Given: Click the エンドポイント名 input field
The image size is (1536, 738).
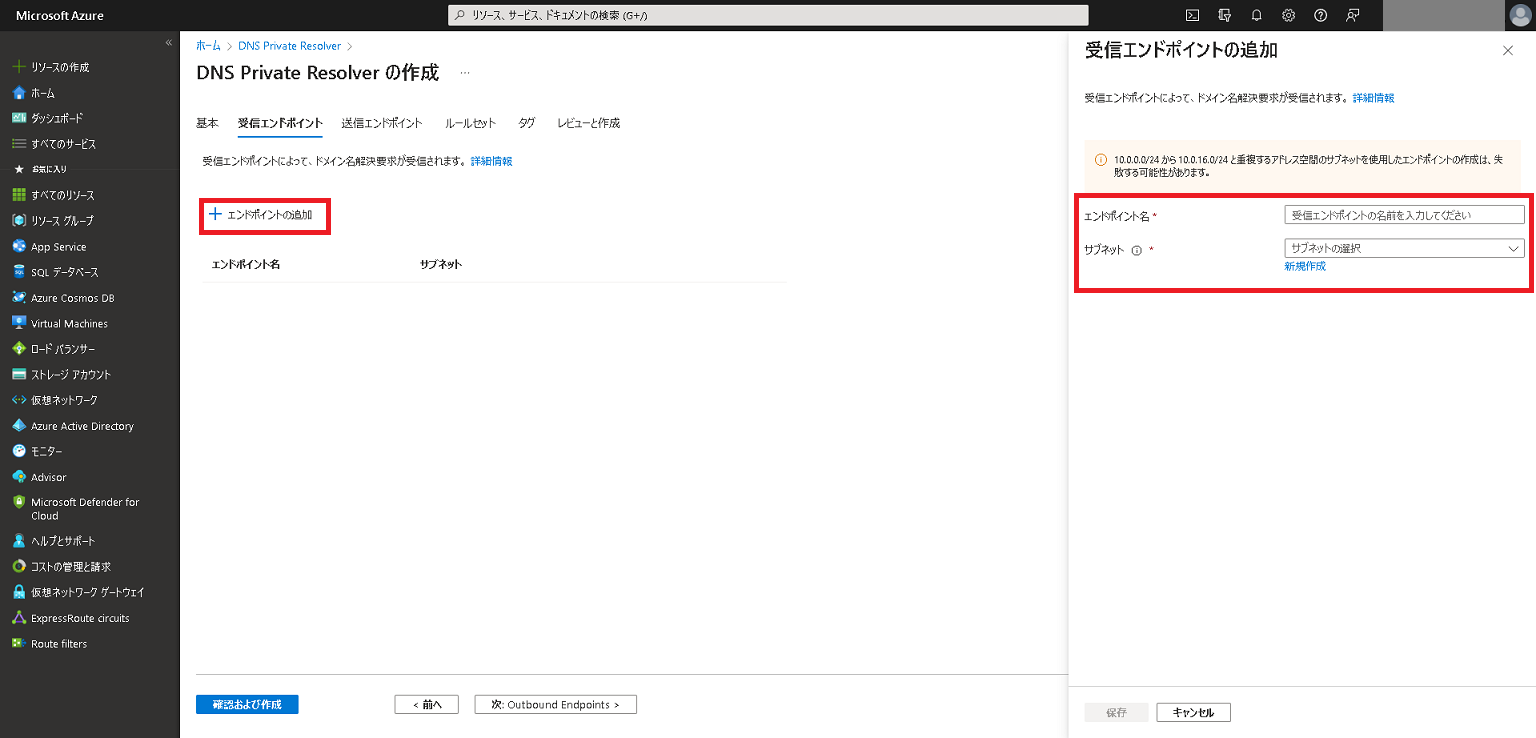Looking at the screenshot, I should pos(1404,213).
